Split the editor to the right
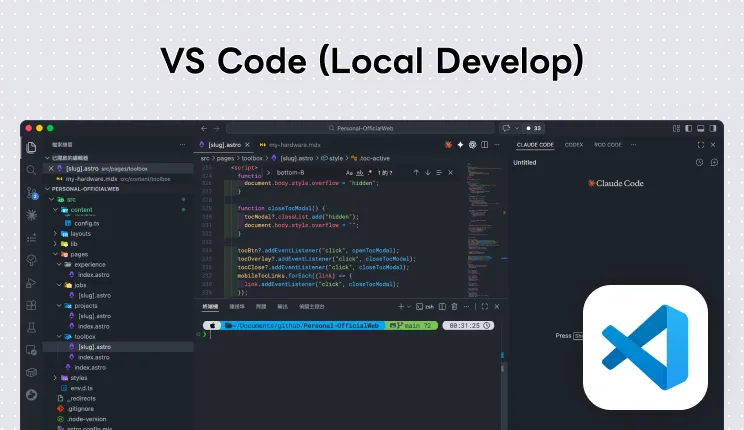This screenshot has height=430, width=744. (x=484, y=145)
